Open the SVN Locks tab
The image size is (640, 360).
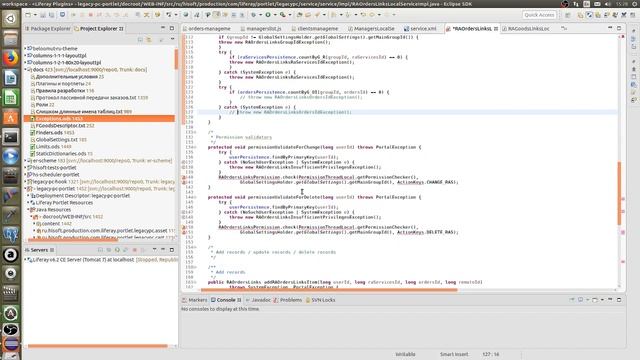(320, 300)
